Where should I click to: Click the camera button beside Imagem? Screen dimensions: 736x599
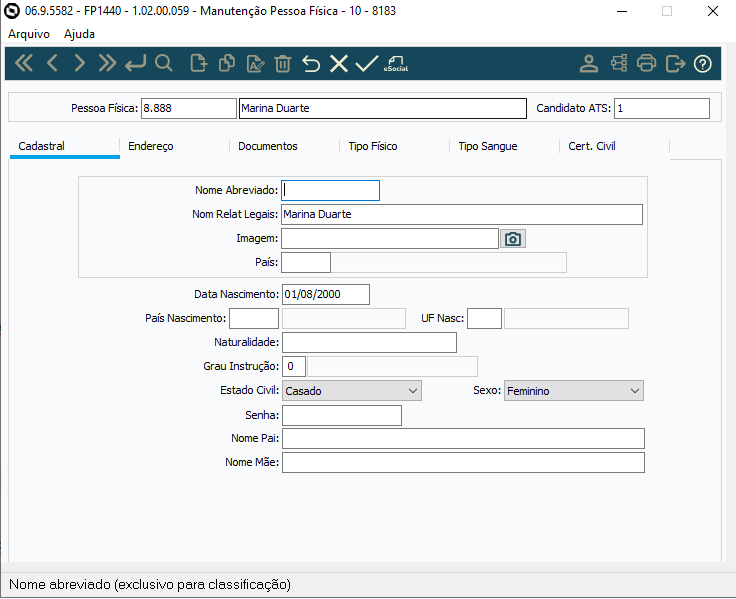coord(513,239)
